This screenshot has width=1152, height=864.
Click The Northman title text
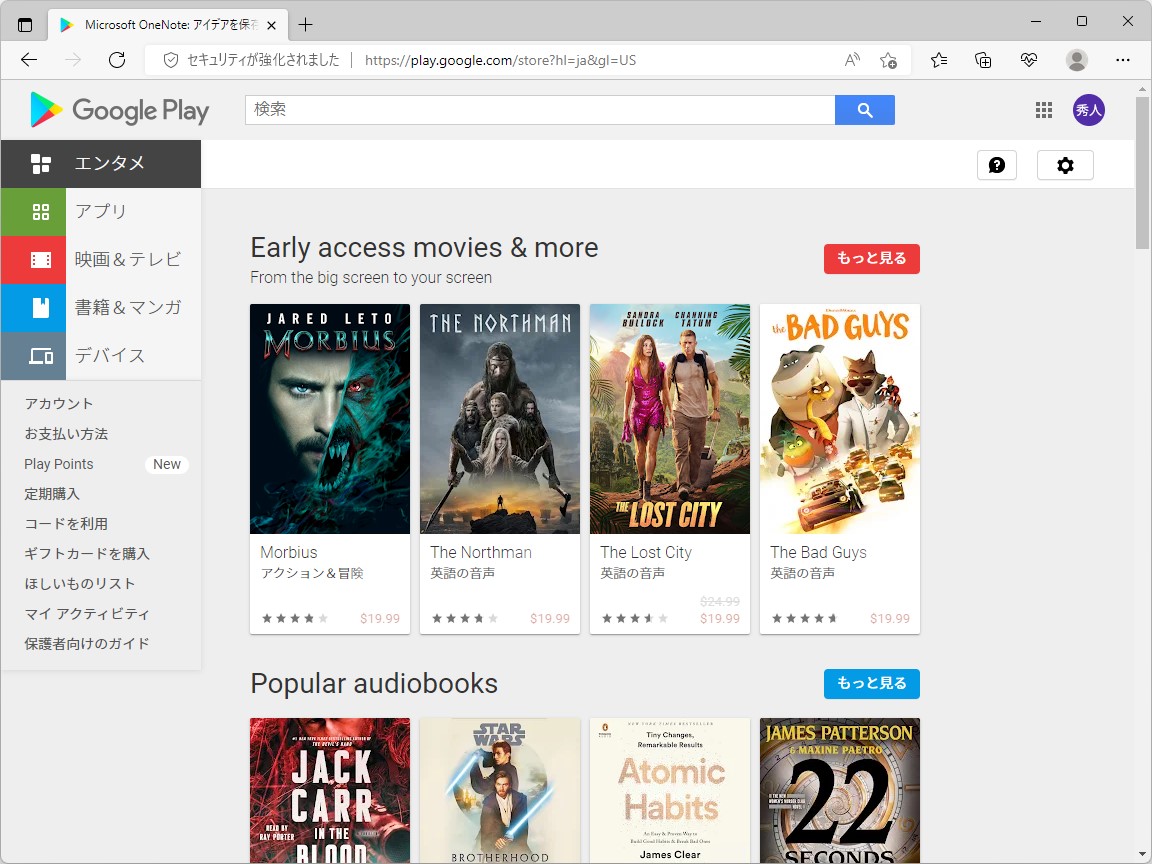coord(481,552)
